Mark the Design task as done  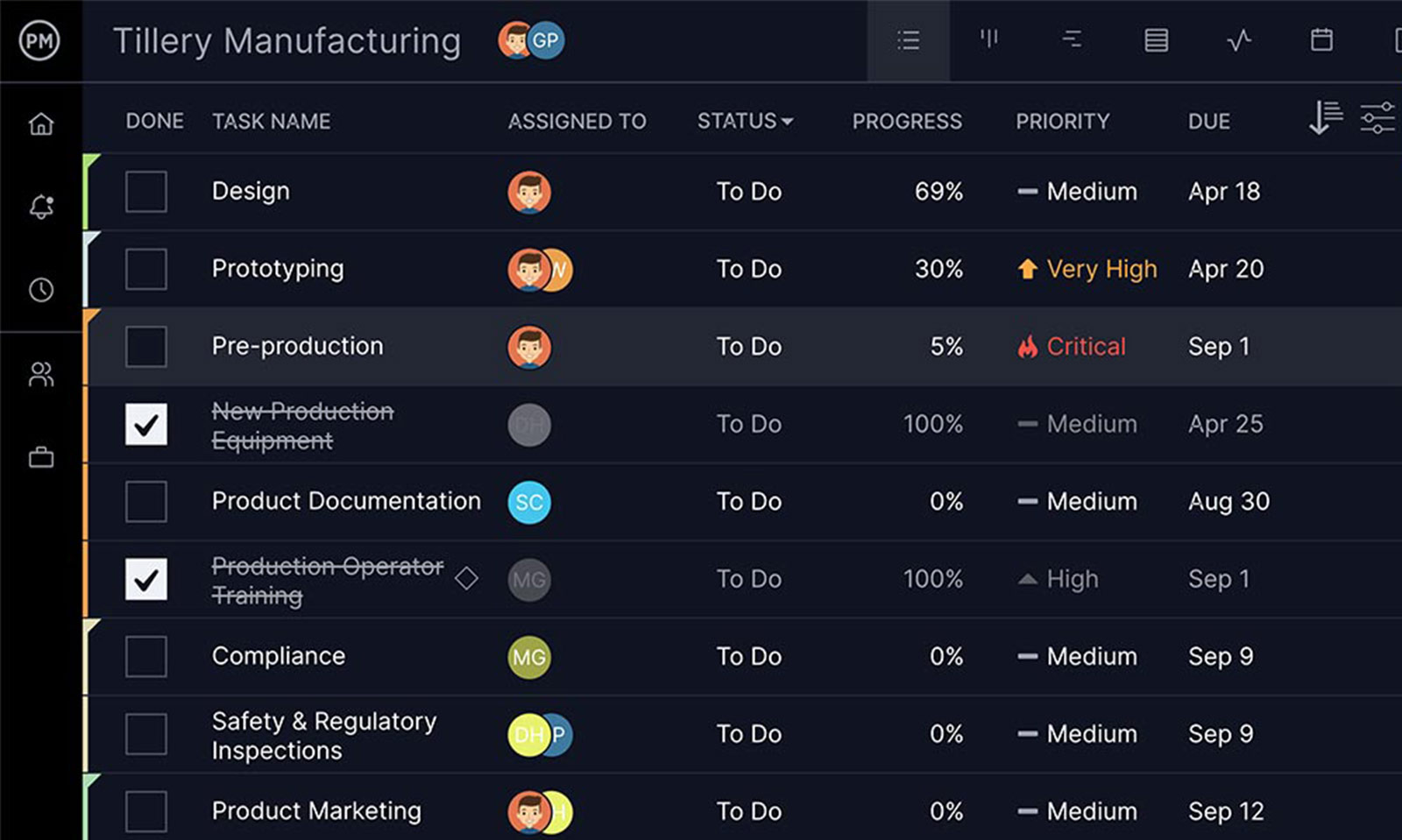[x=145, y=192]
